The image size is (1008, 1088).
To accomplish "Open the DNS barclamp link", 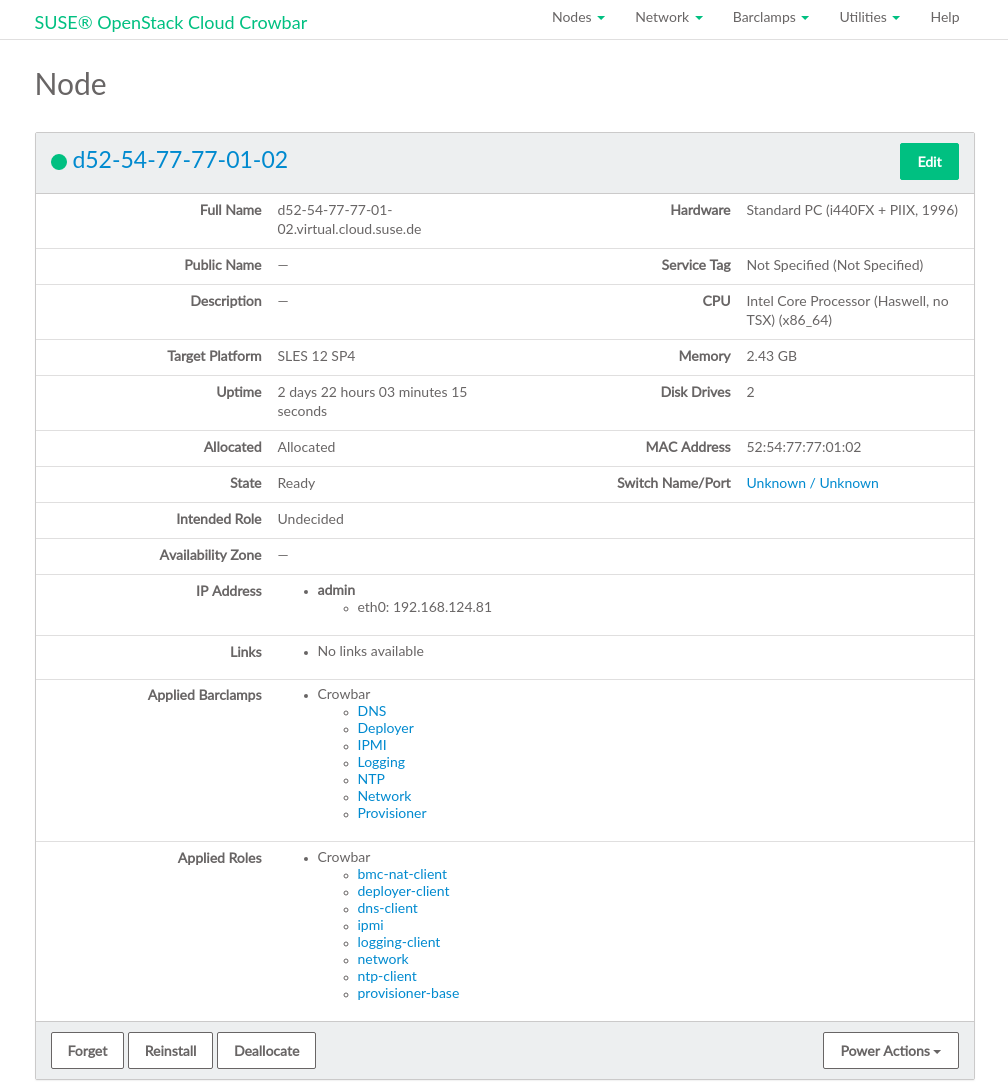I will pos(372,711).
